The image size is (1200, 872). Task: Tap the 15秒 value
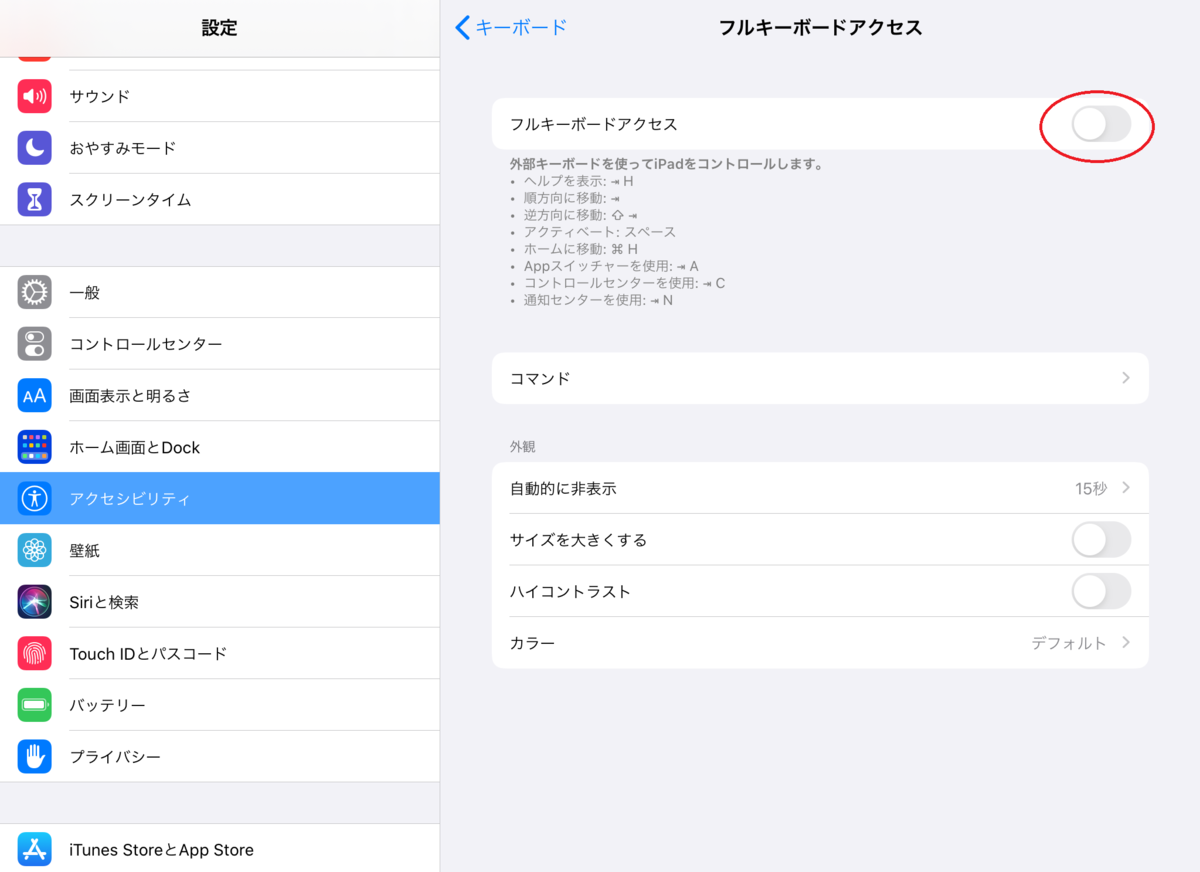pyautogui.click(x=1091, y=488)
